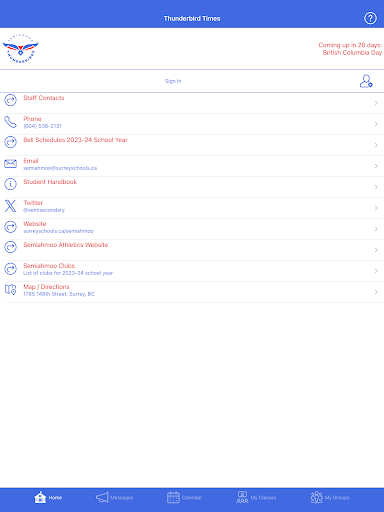384x512 pixels.
Task: Select the surreyschools.ca/semiahmoo URL text
Action: click(x=58, y=231)
